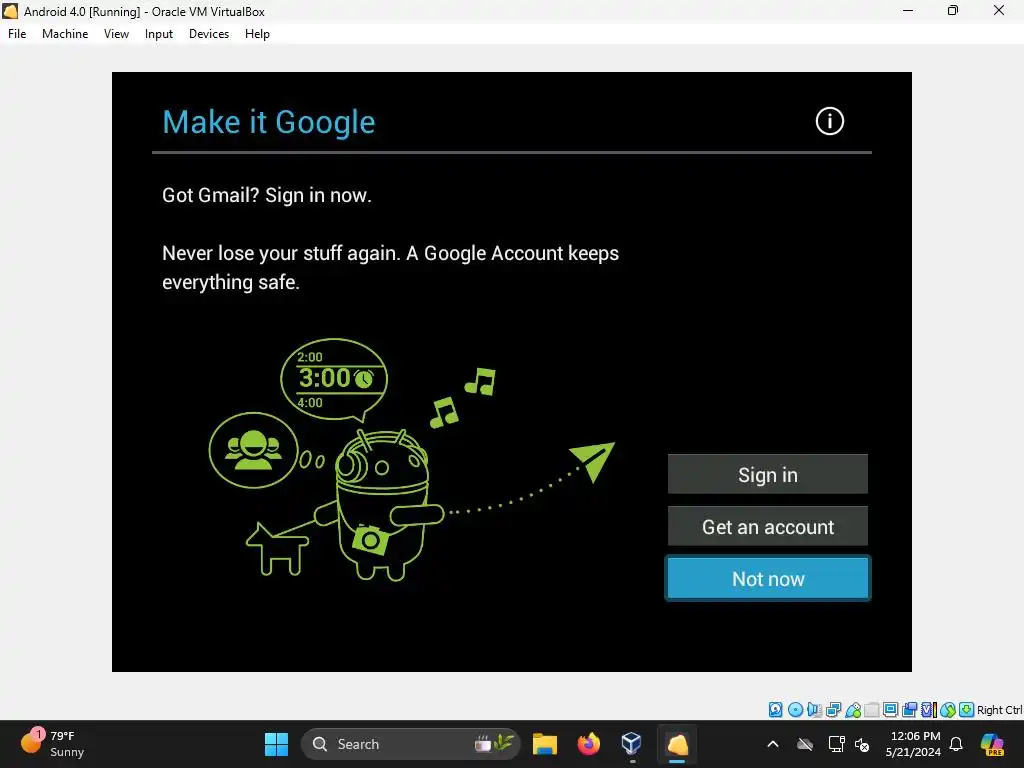Screen dimensions: 1024x768
Task: Open the View menu
Action: 116,34
